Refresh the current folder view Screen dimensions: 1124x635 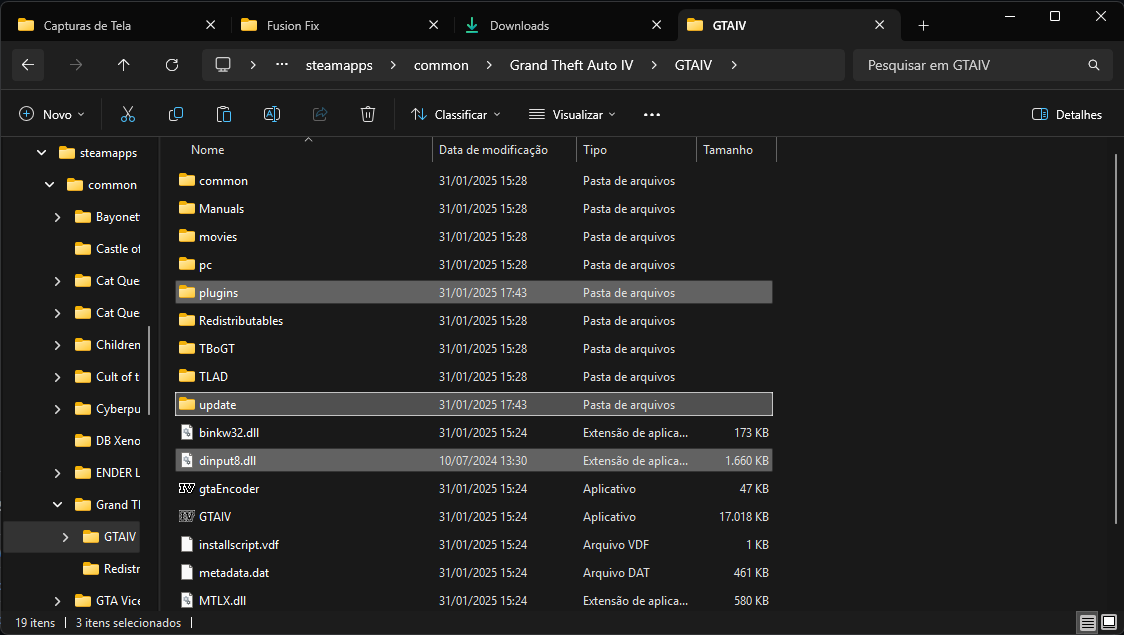pyautogui.click(x=172, y=65)
